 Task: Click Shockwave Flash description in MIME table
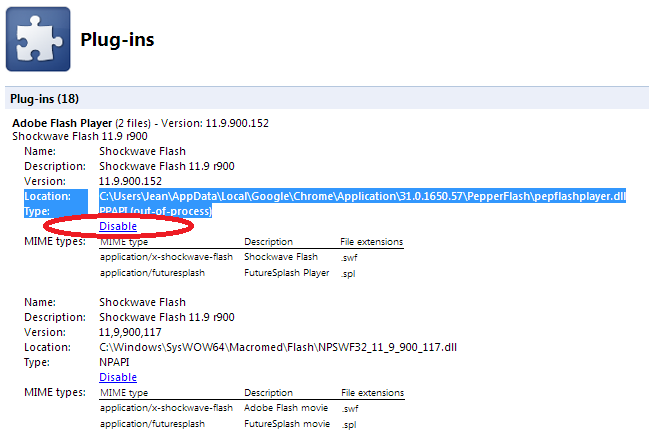281,257
